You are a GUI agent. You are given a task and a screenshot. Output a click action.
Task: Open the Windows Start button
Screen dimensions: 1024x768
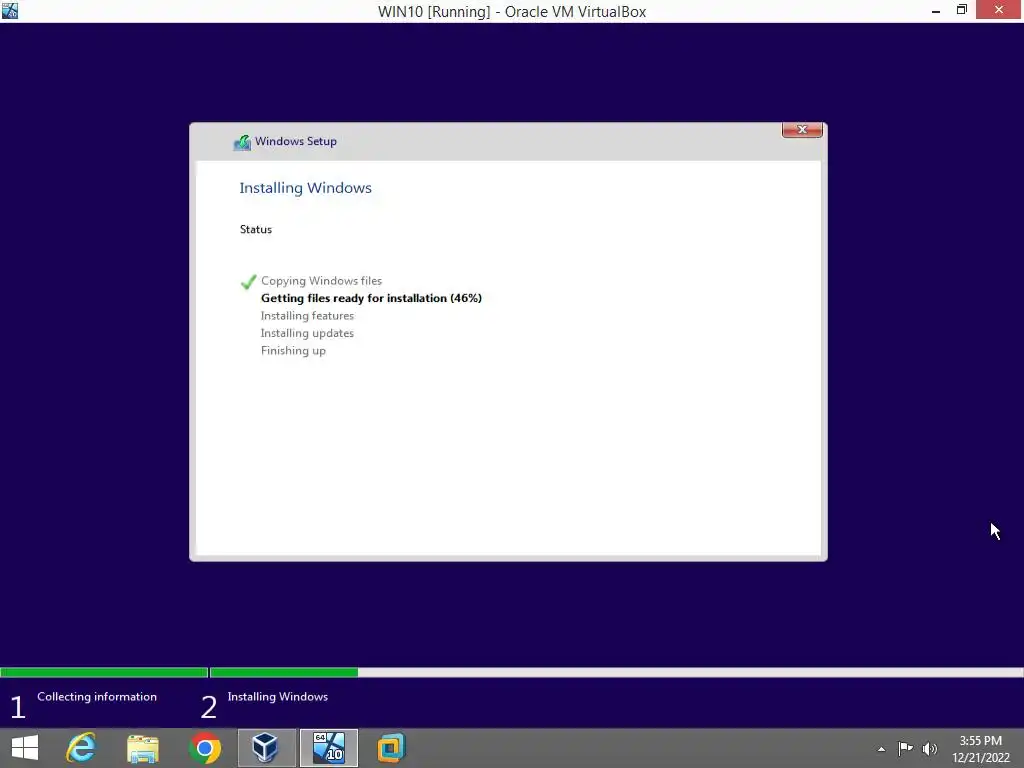[25, 748]
